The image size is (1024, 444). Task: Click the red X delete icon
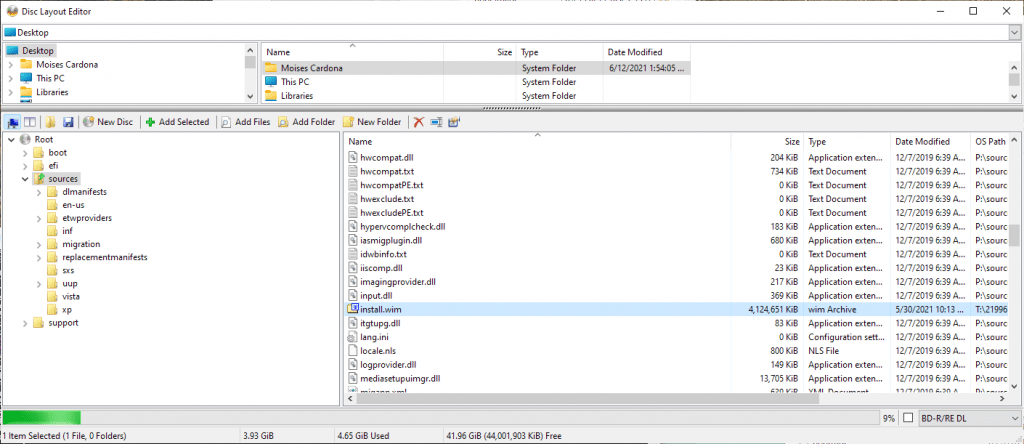(x=419, y=122)
